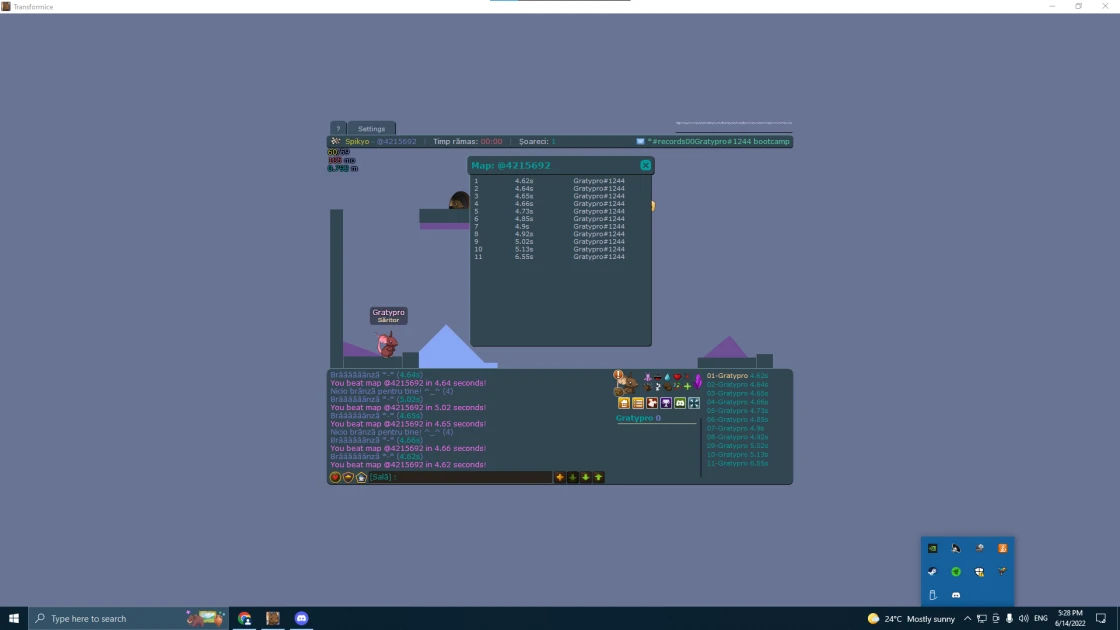
Task: Open the question mark help tab
Action: point(338,129)
